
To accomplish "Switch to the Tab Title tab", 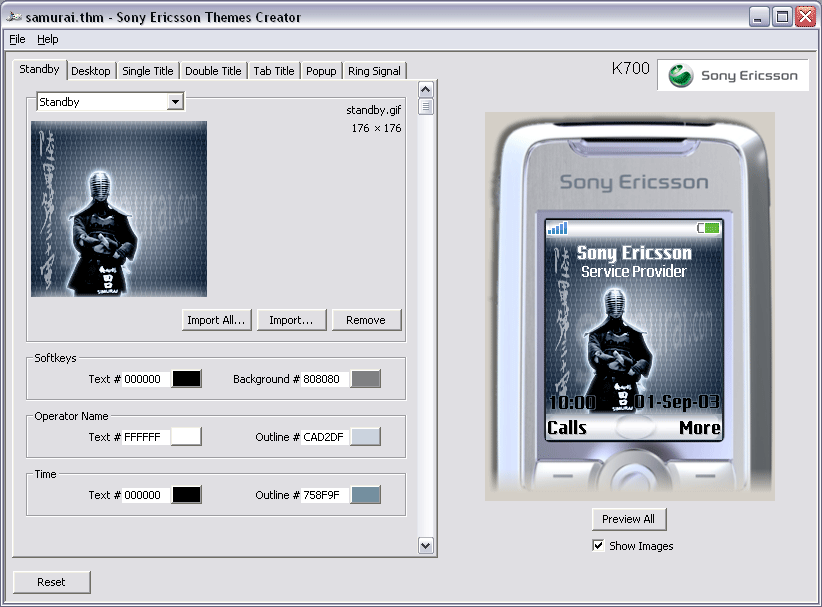I will coord(274,71).
